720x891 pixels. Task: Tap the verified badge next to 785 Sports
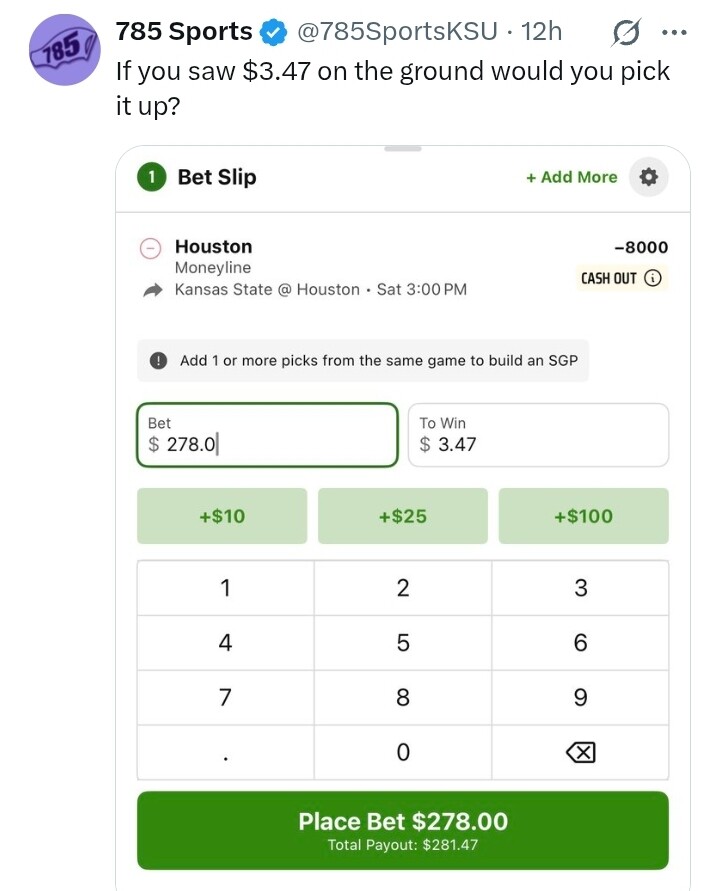point(273,32)
